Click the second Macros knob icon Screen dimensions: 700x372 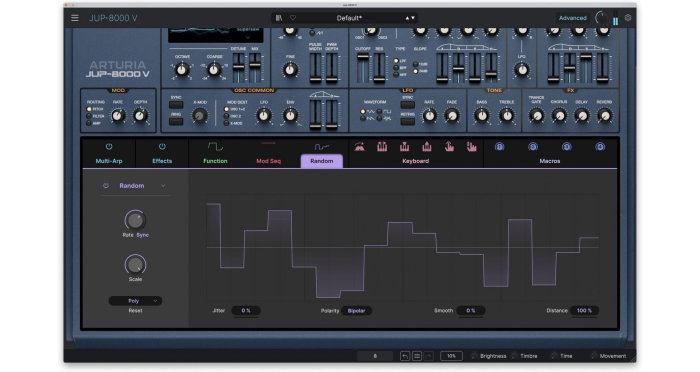[533, 146]
